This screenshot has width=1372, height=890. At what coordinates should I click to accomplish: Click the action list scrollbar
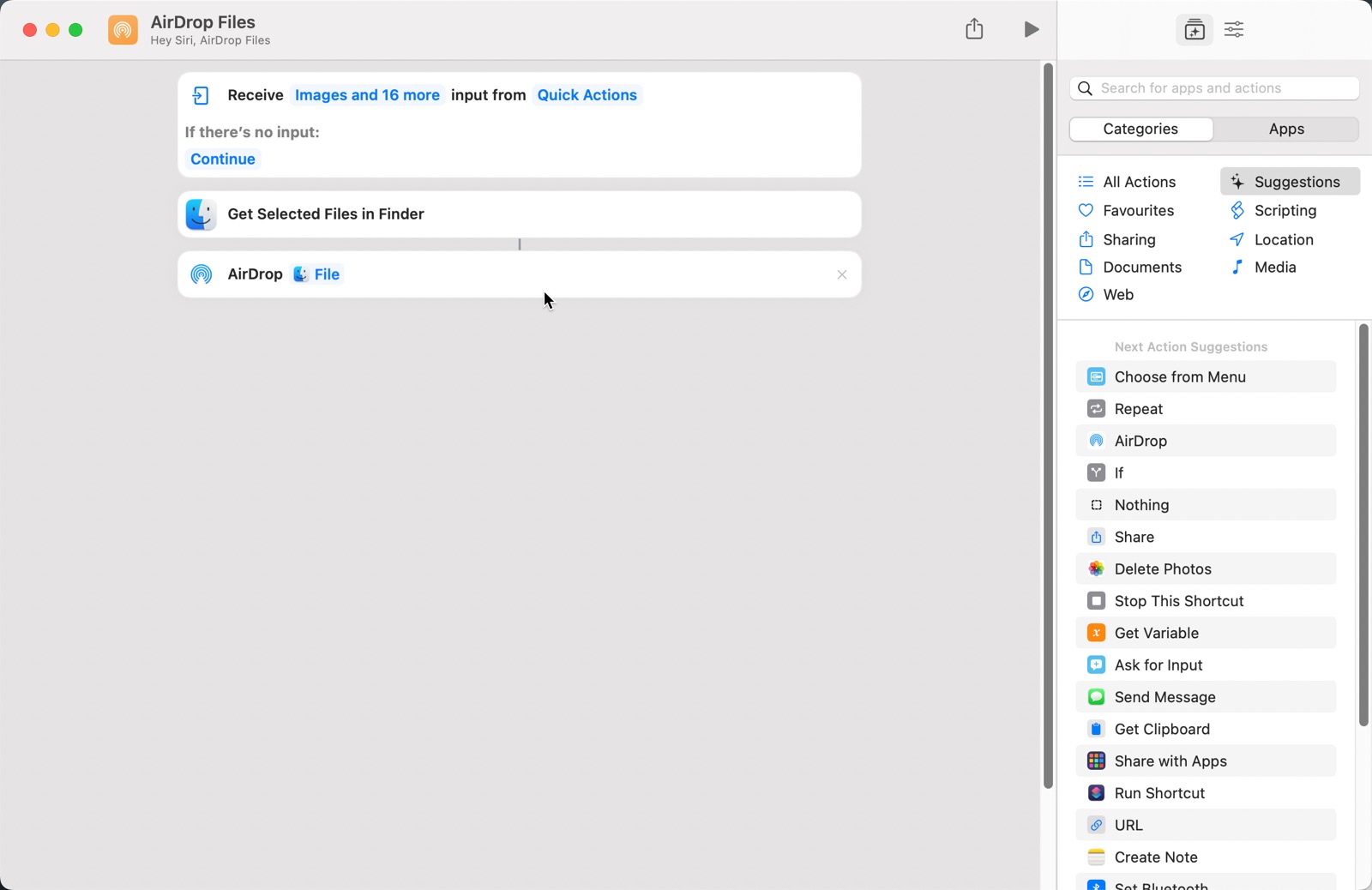(x=1363, y=525)
